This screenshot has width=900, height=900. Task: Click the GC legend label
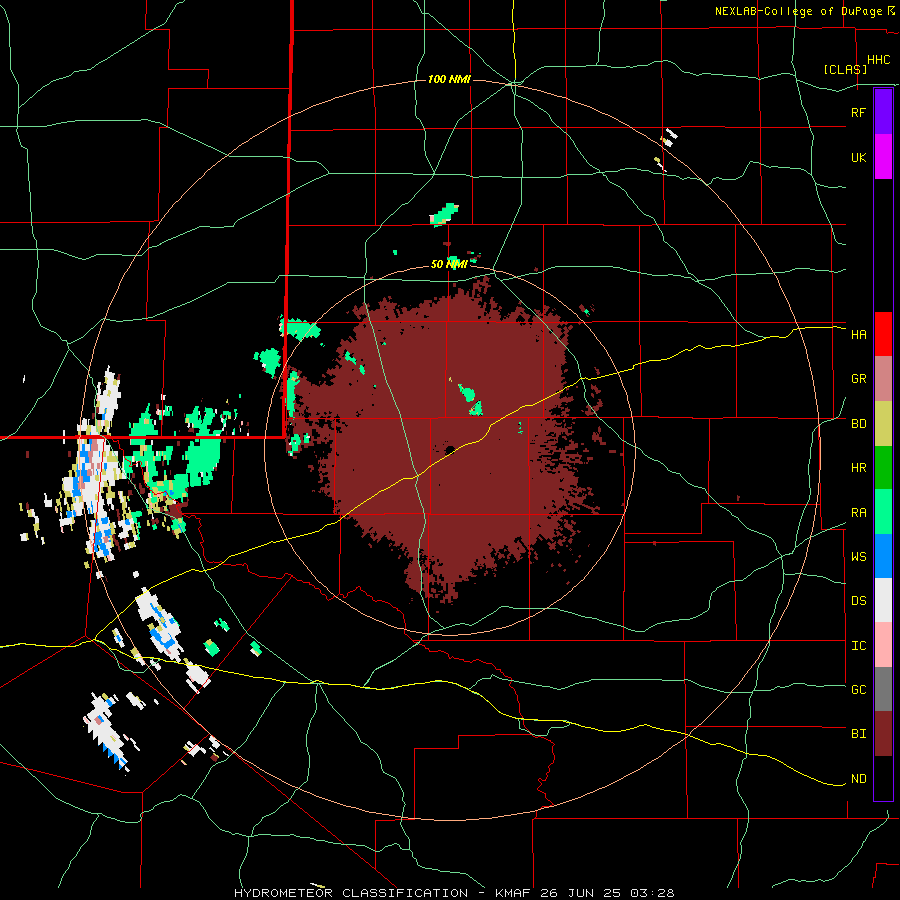click(x=858, y=690)
